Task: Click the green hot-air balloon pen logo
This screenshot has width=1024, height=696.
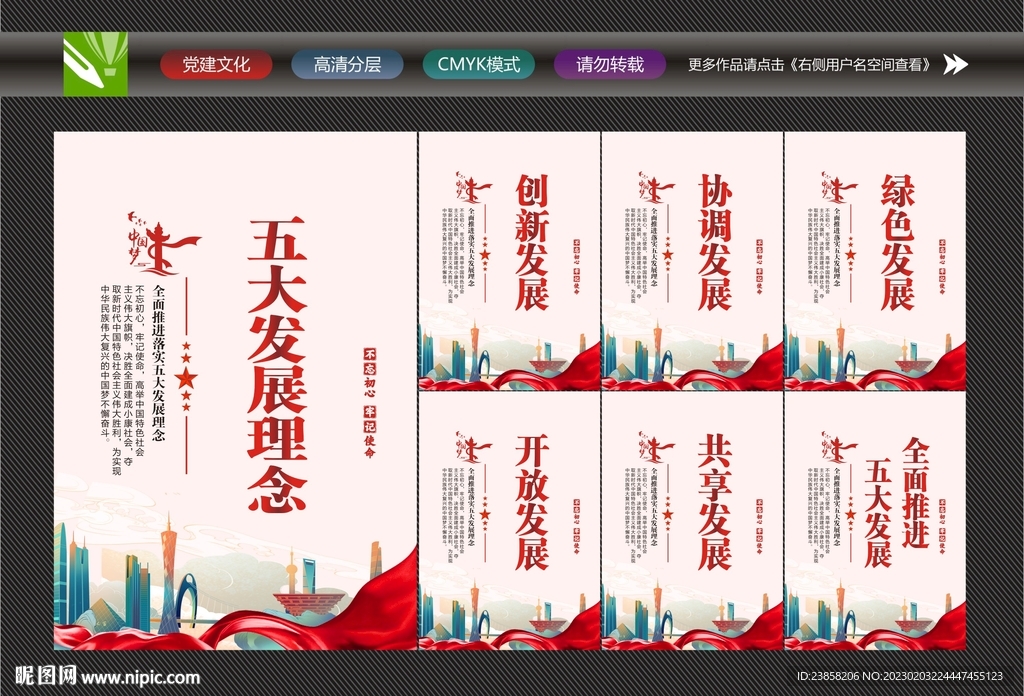Action: (x=95, y=64)
